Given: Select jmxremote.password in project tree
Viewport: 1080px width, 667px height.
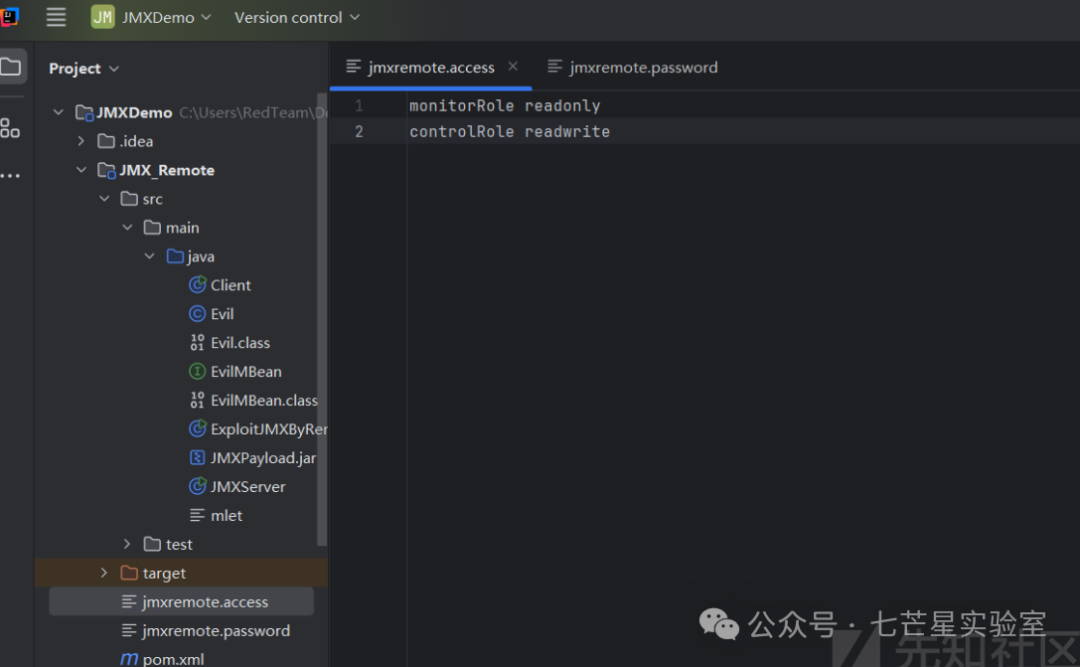Looking at the screenshot, I should (x=216, y=631).
